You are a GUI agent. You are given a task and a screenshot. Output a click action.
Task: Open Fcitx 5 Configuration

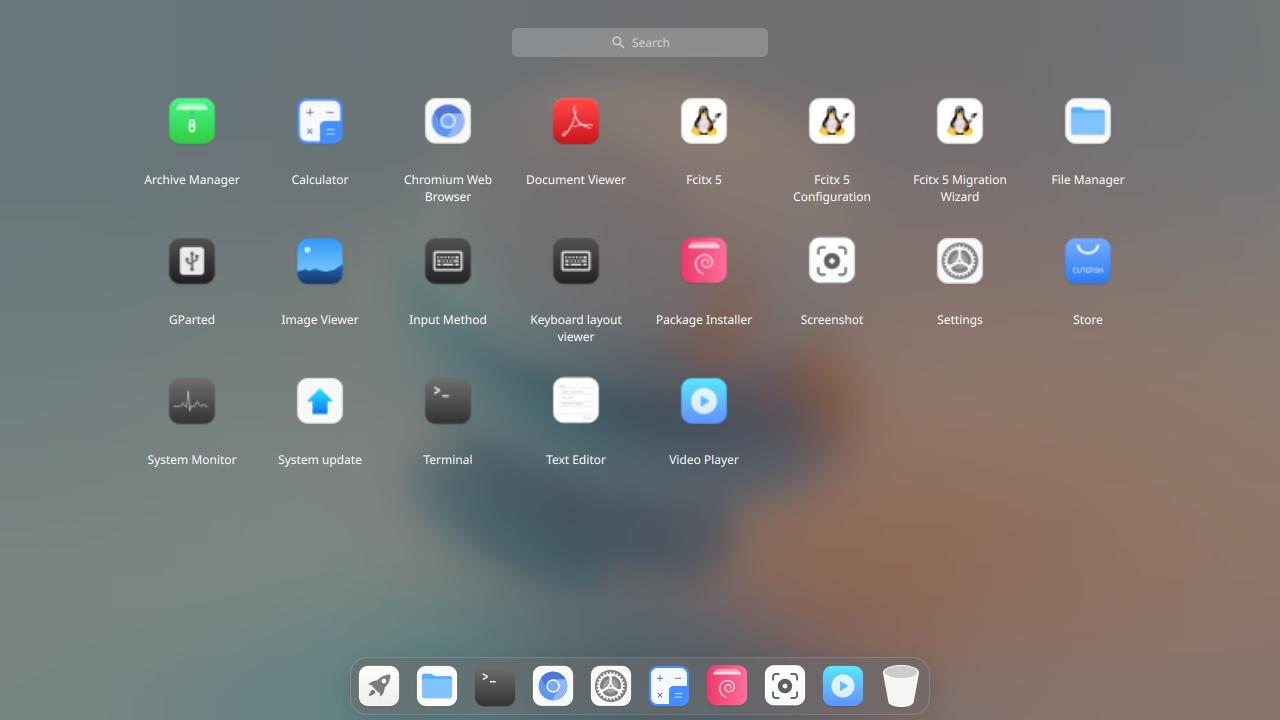[x=832, y=121]
